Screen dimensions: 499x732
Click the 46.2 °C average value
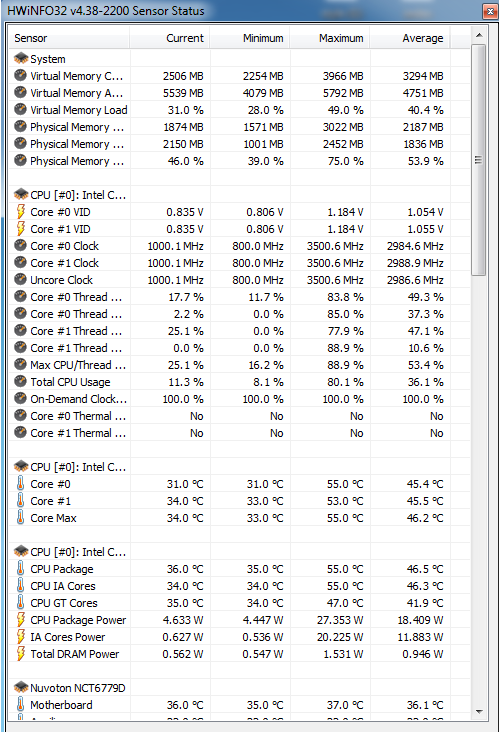coord(425,518)
